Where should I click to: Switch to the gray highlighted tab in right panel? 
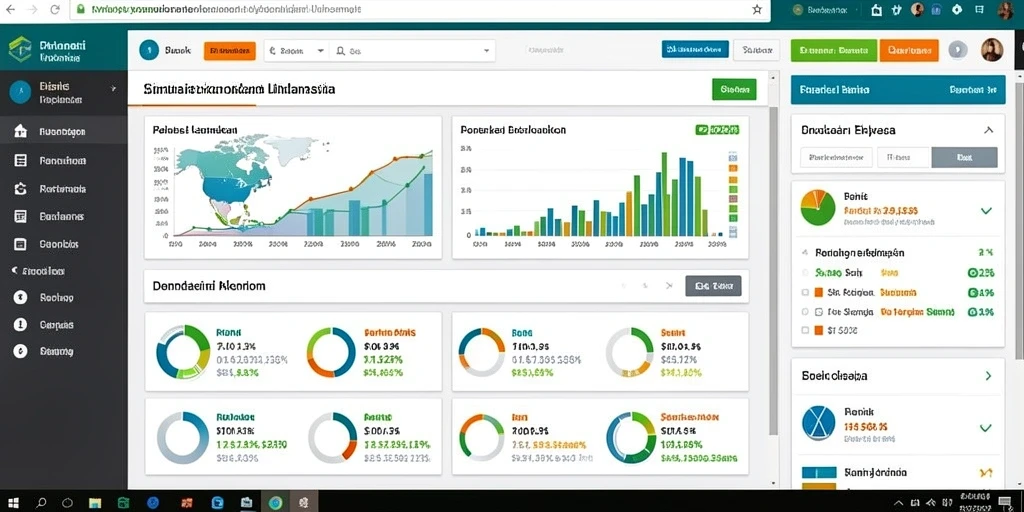pos(964,157)
